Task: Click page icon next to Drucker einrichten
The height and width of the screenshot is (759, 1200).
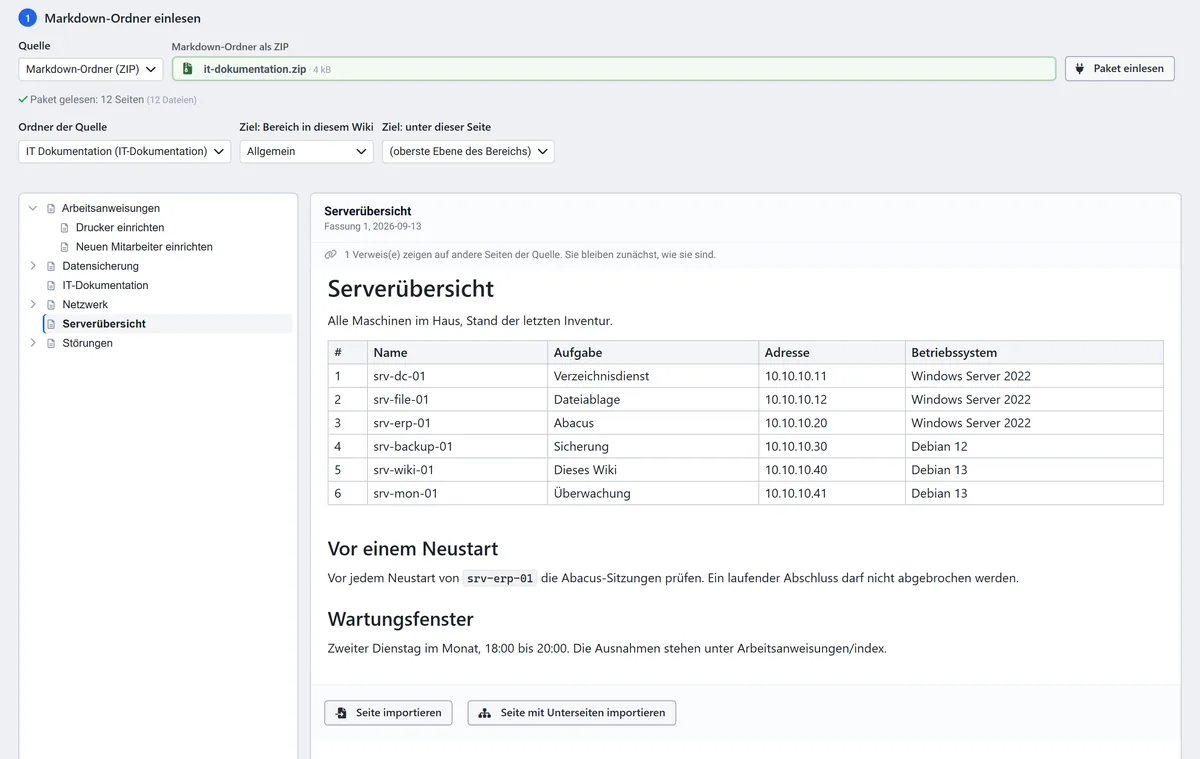Action: click(65, 228)
